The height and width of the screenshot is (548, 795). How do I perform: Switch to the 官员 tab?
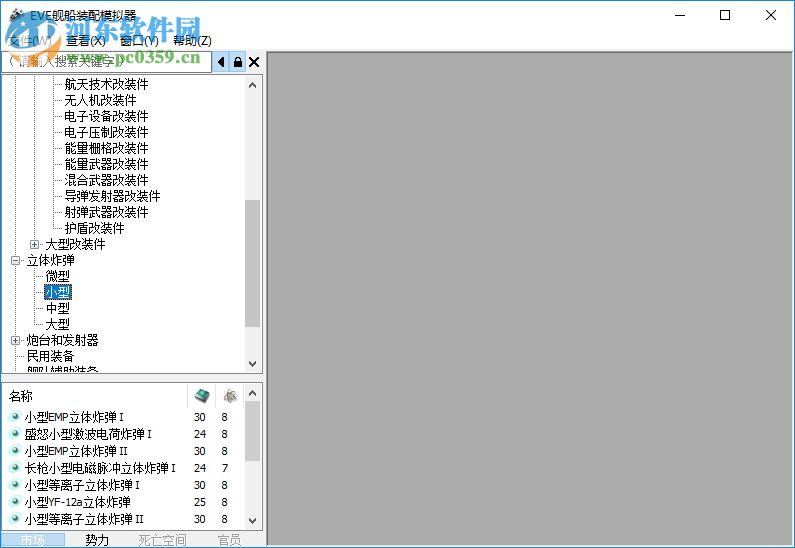point(229,540)
